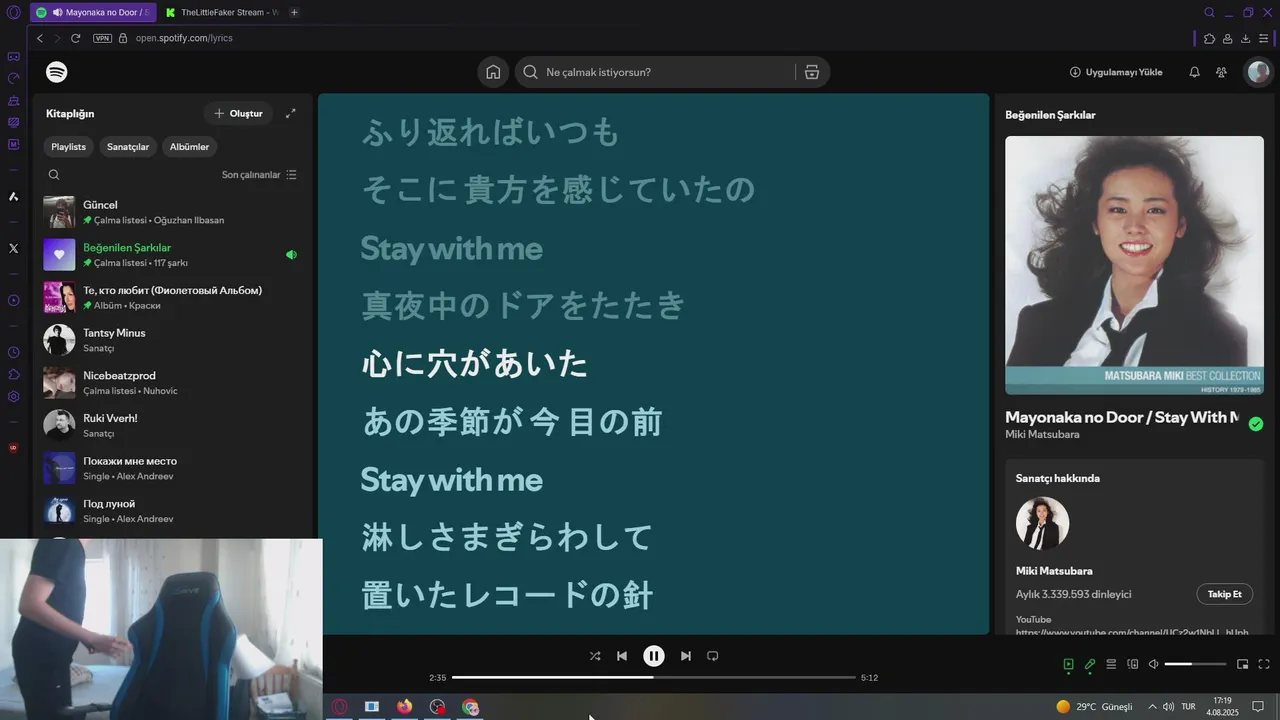
Task: Click the Uygulamayı Yükle button
Action: [1116, 72]
